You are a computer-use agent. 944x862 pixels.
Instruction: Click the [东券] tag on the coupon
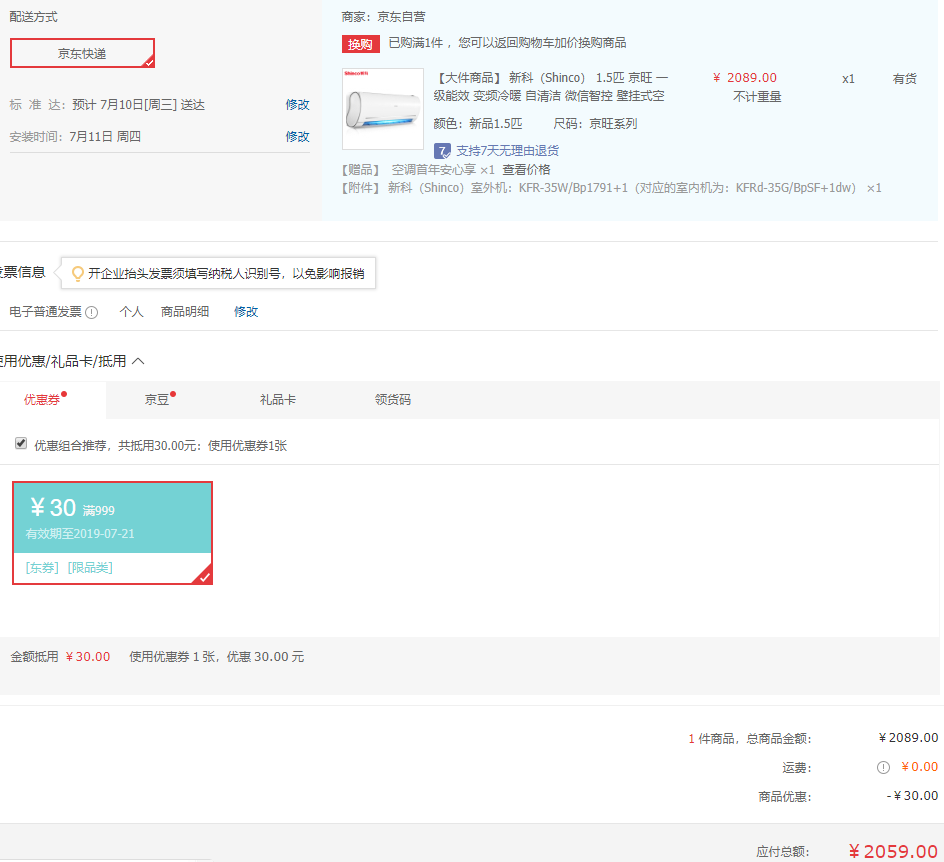point(42,568)
